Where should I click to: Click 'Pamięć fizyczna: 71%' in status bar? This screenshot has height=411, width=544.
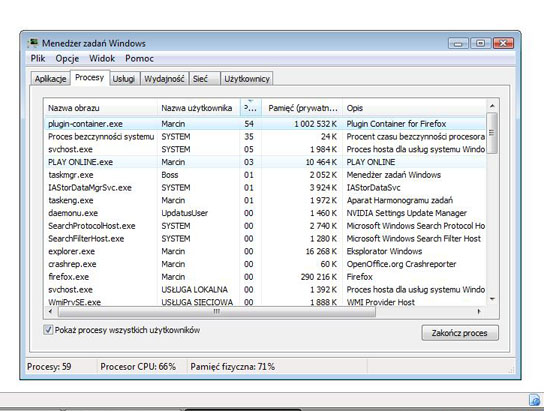tap(232, 367)
